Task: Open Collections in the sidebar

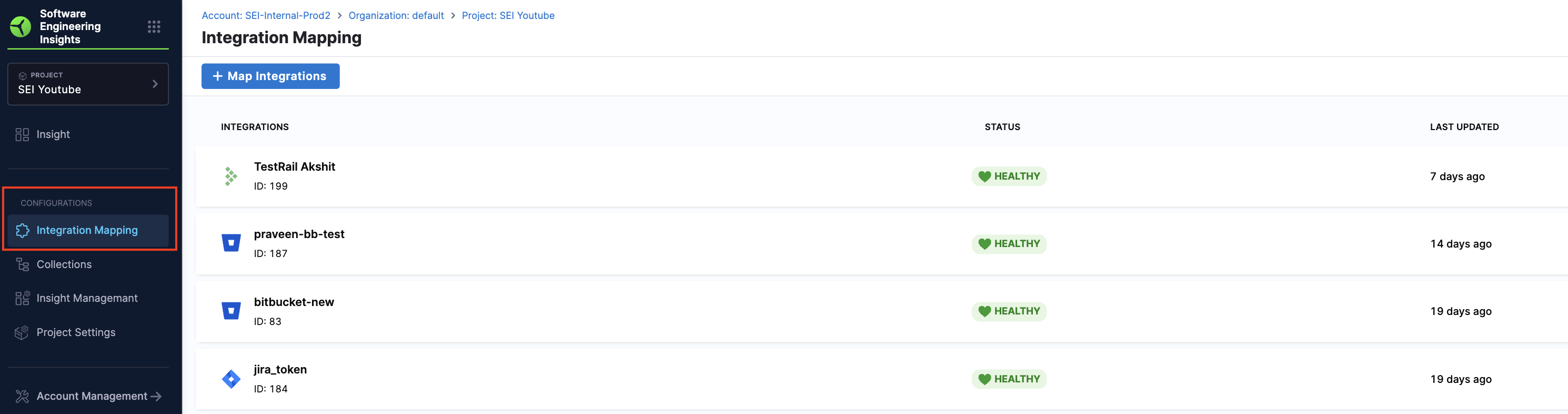Action: click(64, 264)
